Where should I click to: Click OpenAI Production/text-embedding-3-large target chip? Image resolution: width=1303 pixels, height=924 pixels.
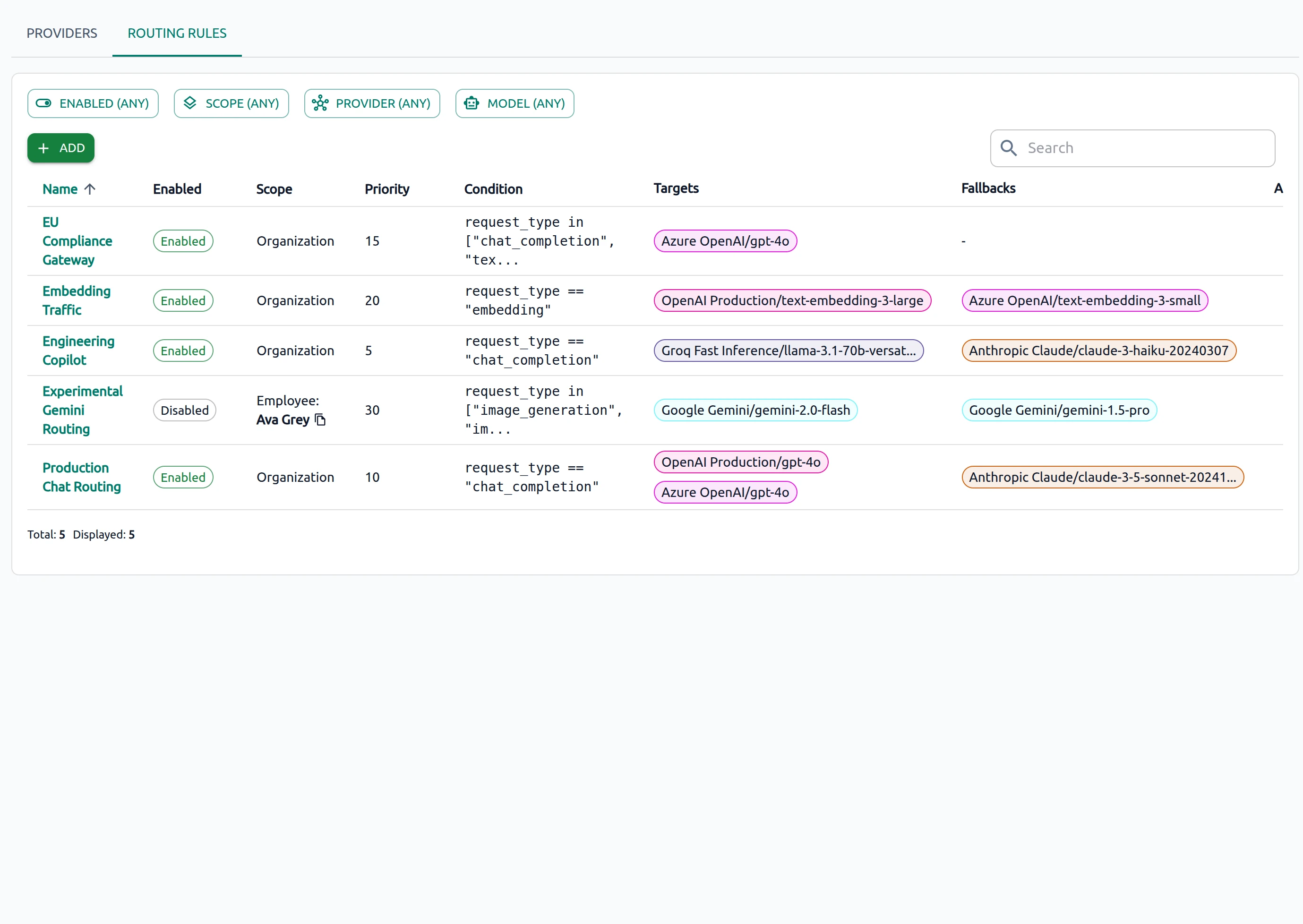[x=792, y=300]
